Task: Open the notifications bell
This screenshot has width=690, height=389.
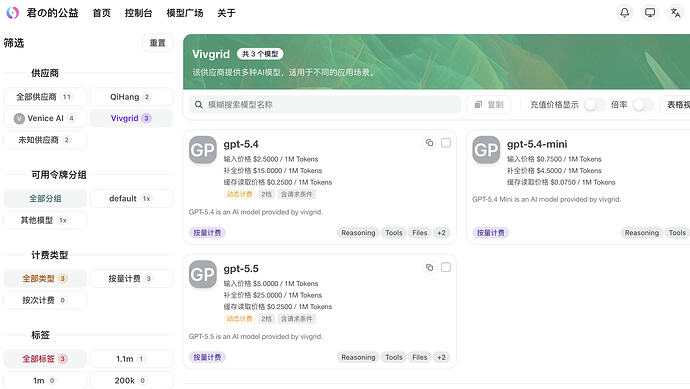Action: click(624, 13)
